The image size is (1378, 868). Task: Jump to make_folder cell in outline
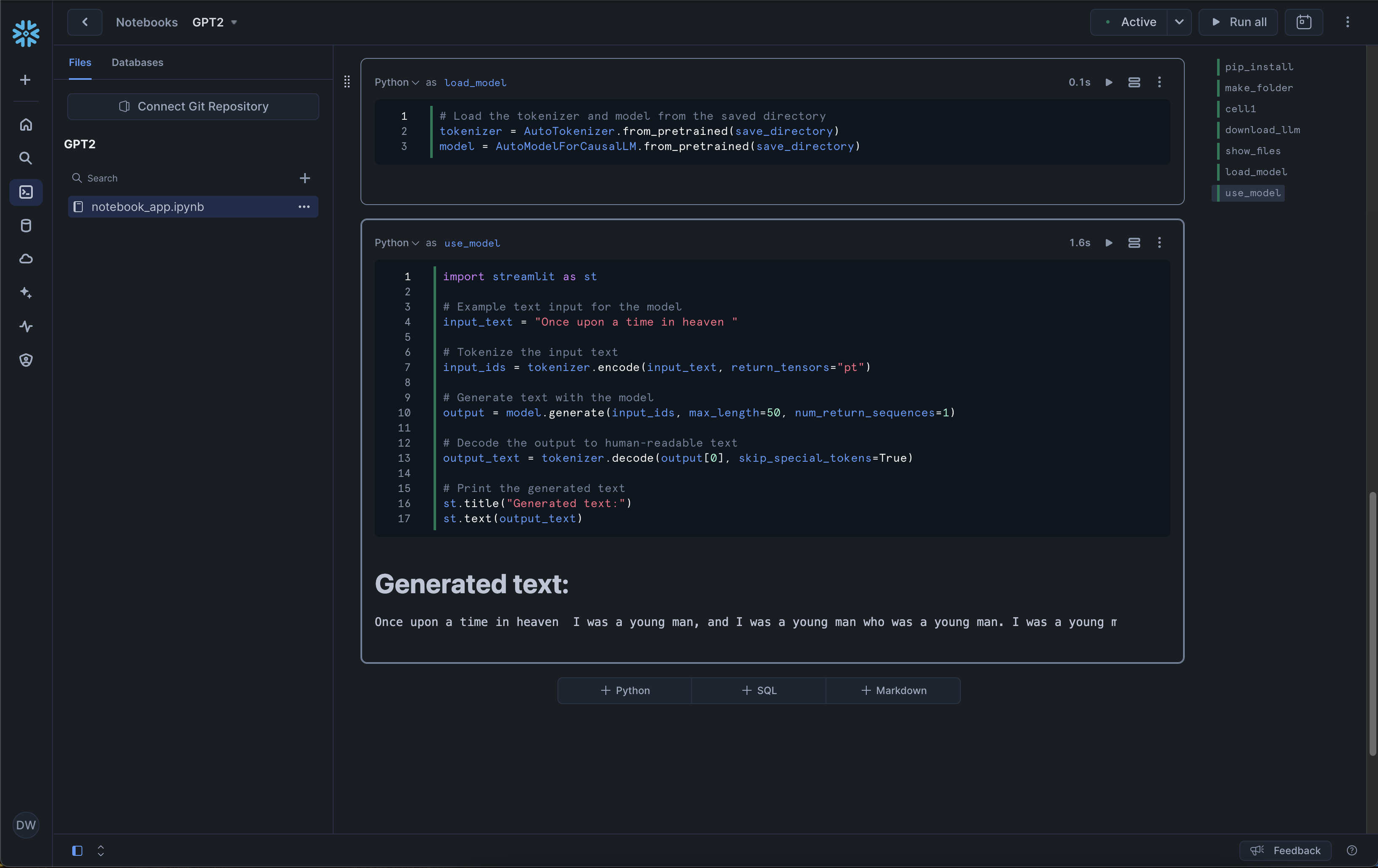tap(1258, 87)
